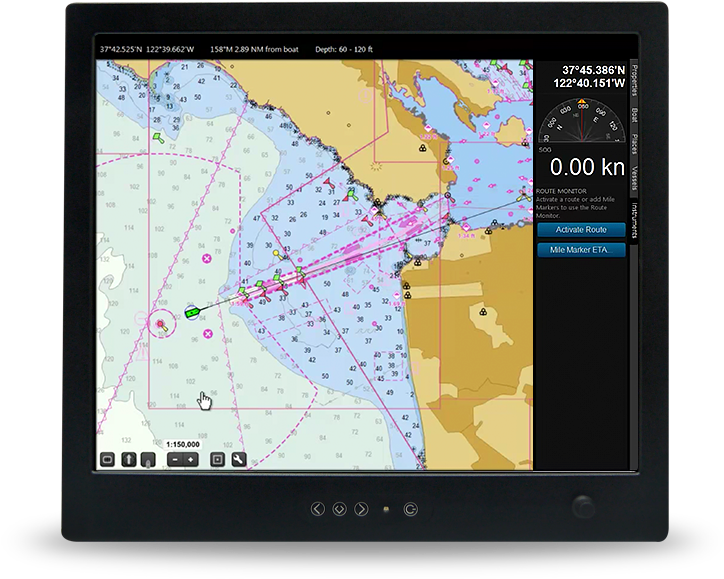Screen dimensions: 724x579
Task: Switch to the Boat side tab
Action: pyautogui.click(x=634, y=115)
